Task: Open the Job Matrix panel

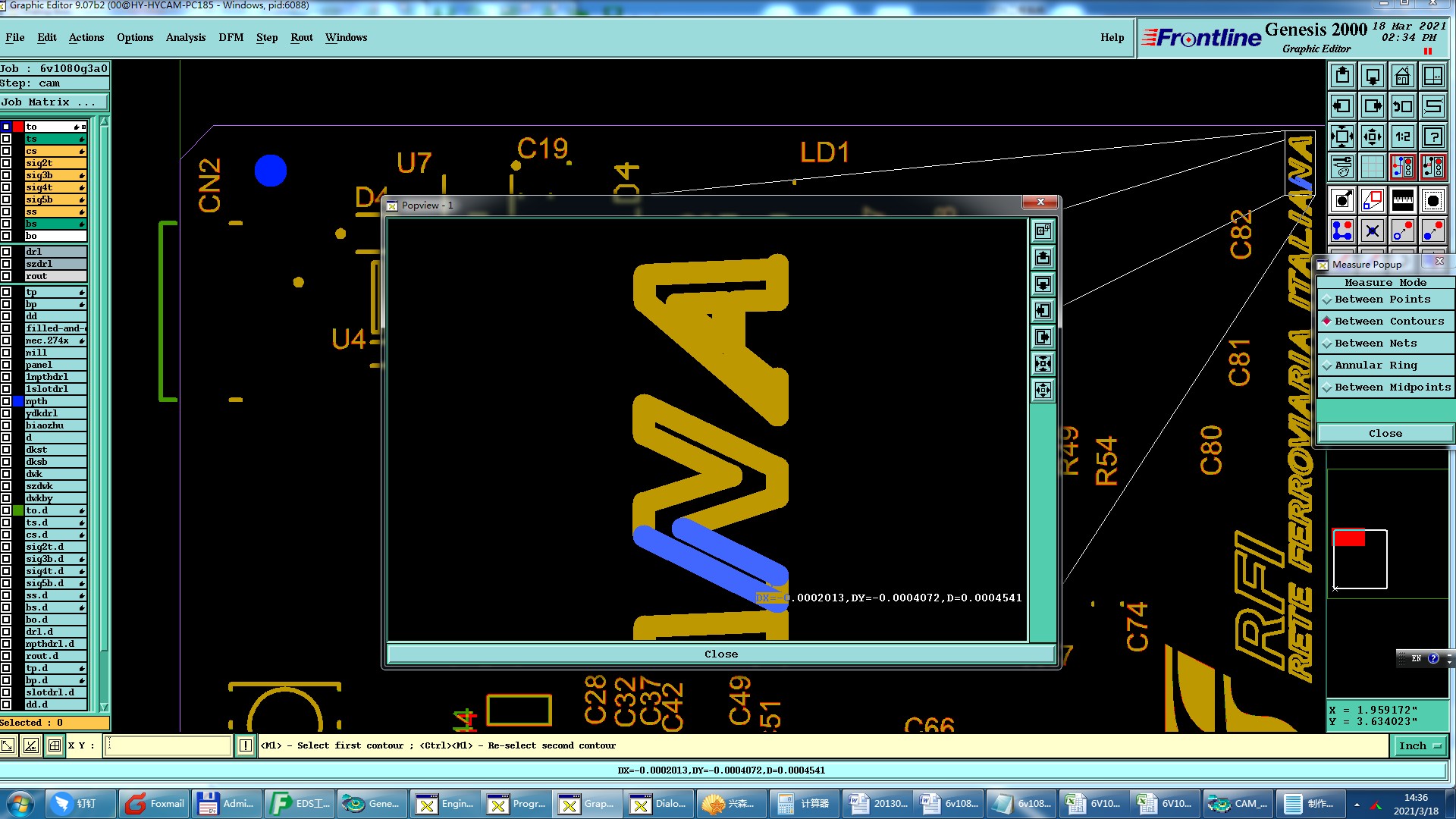Action: [53, 102]
